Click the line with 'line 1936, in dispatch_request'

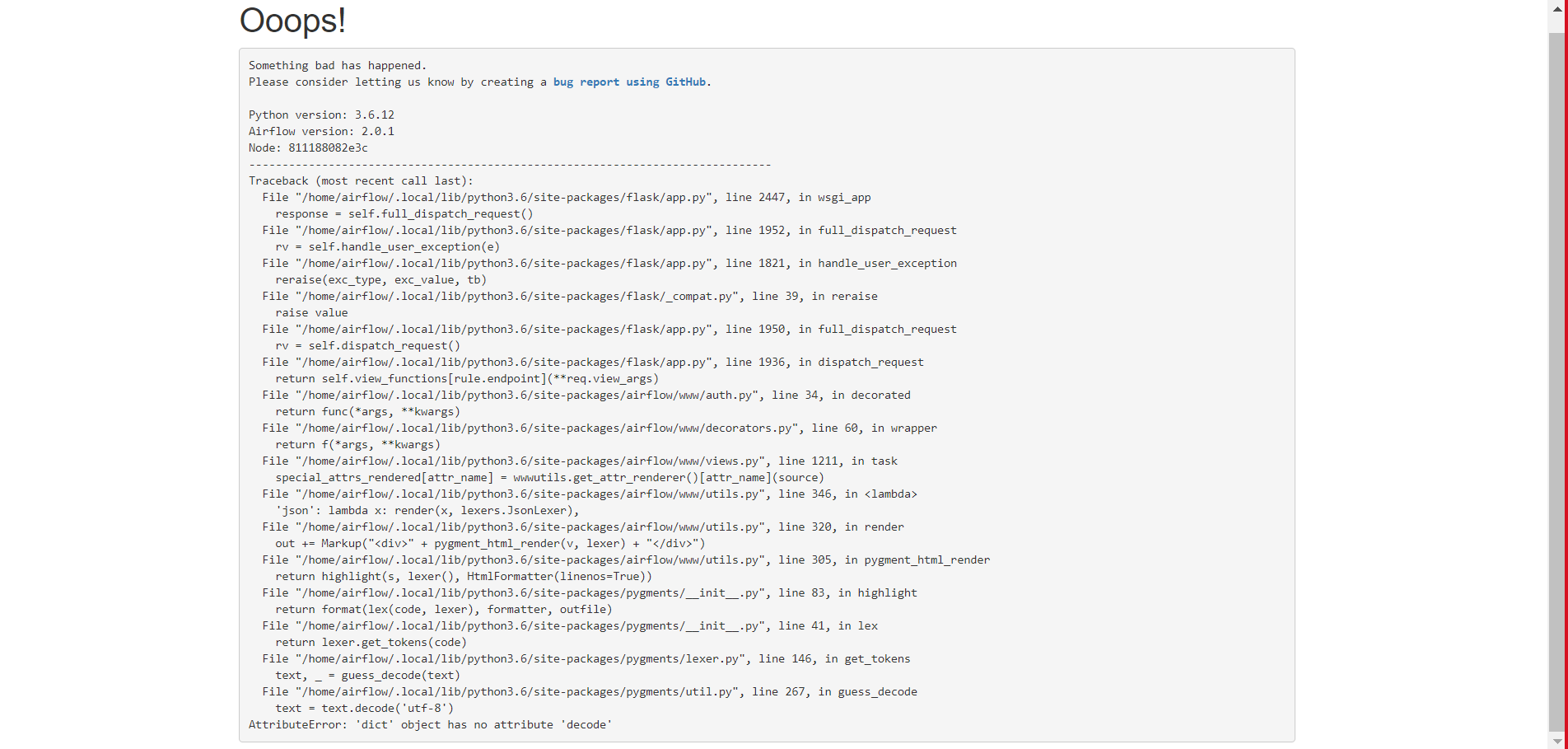click(593, 362)
